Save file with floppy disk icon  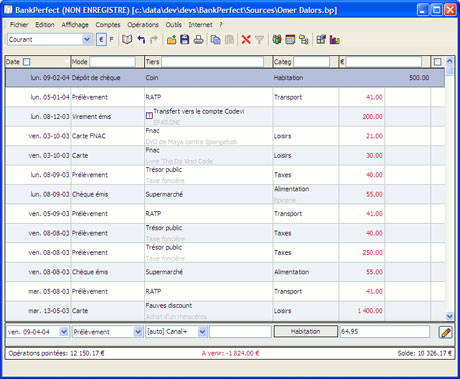185,40
